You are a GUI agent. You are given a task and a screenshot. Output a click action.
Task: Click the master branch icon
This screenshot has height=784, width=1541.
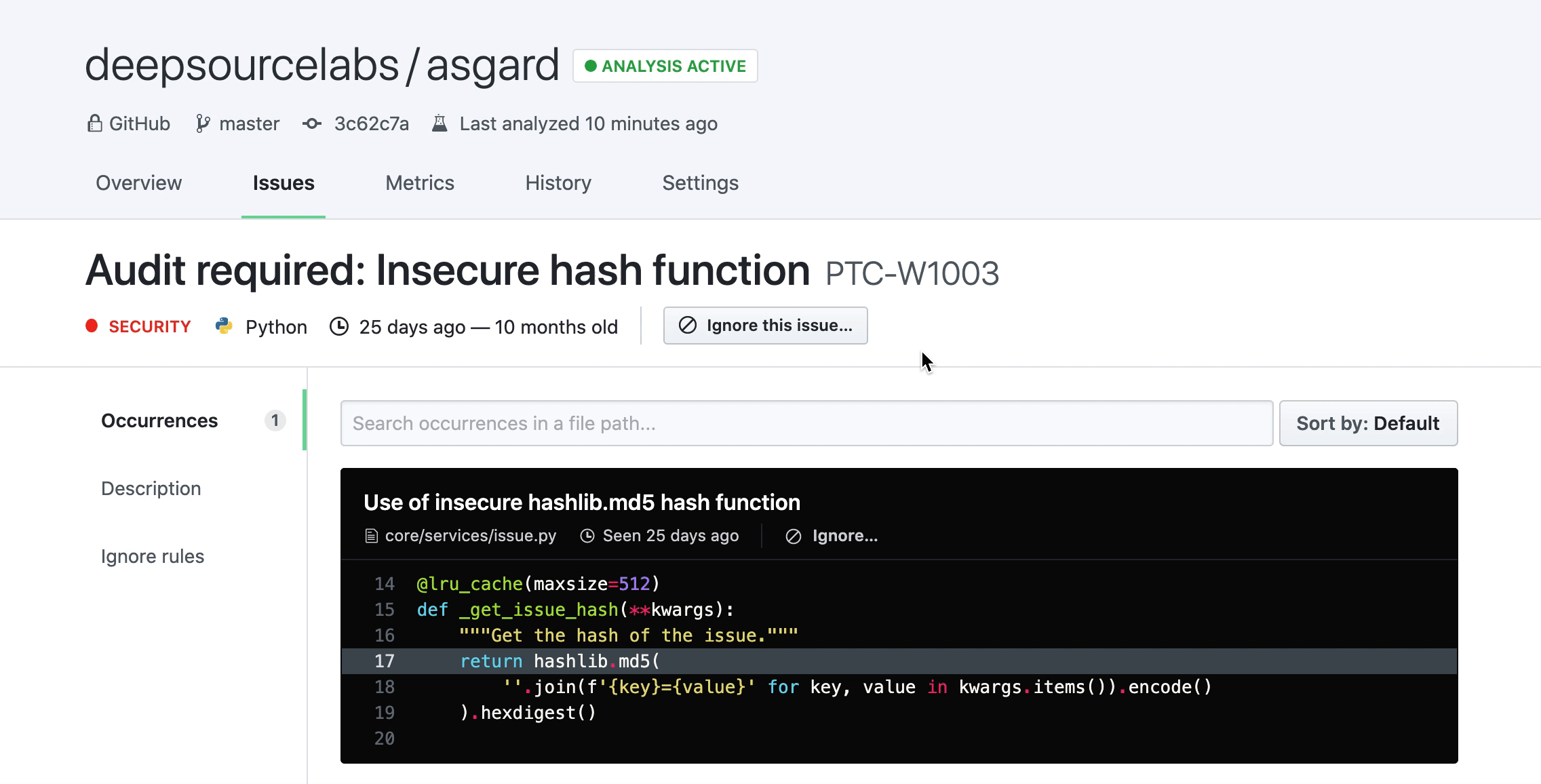[x=202, y=123]
